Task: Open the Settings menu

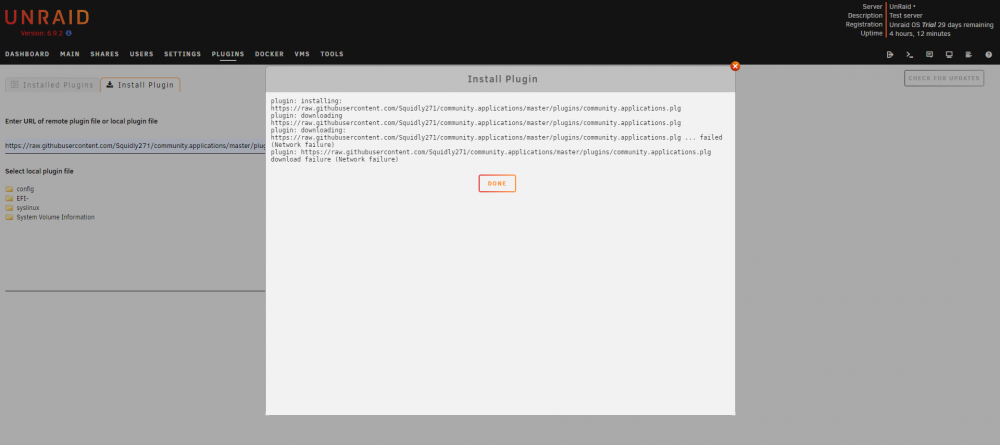Action: click(182, 54)
